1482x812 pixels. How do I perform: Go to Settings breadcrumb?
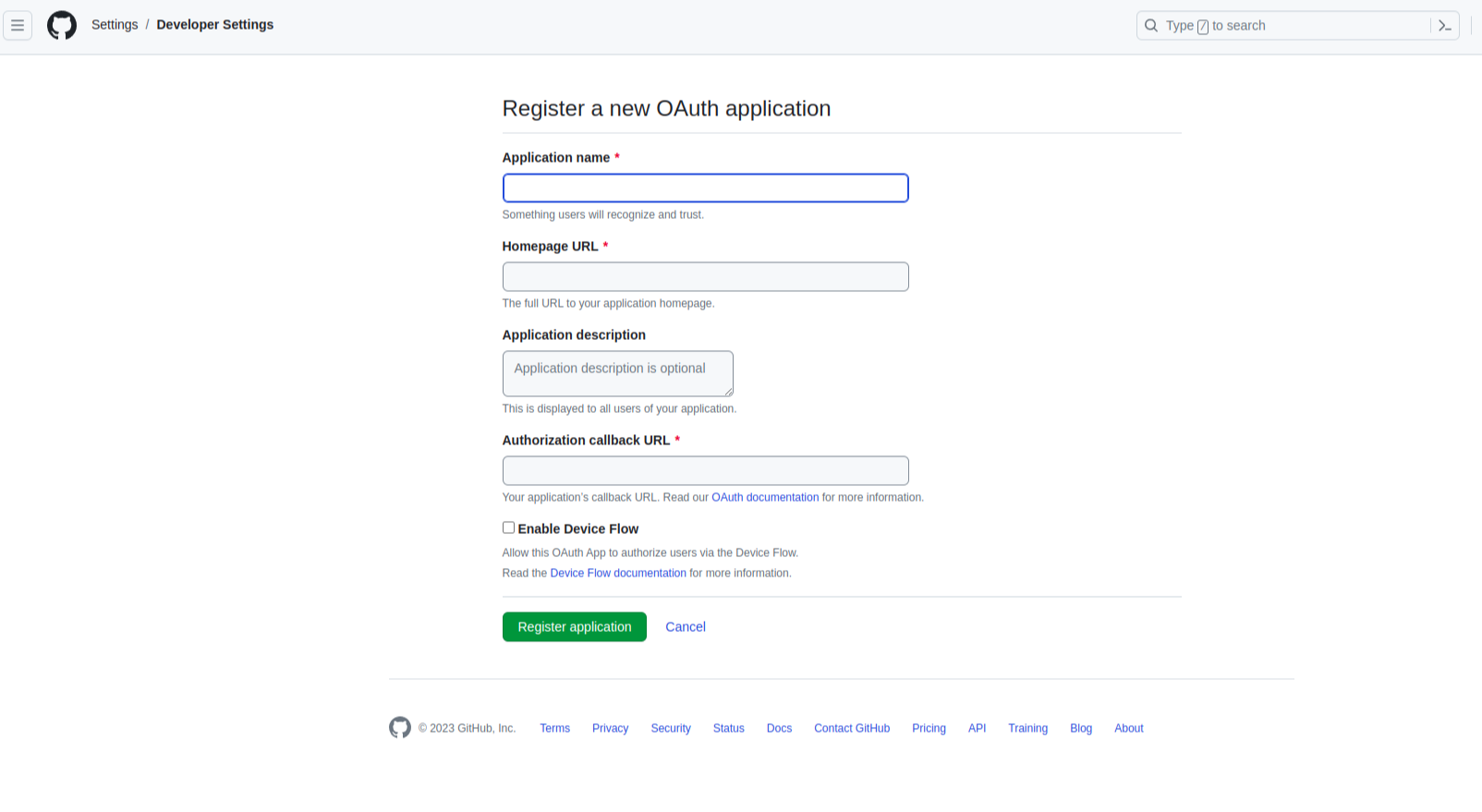115,25
